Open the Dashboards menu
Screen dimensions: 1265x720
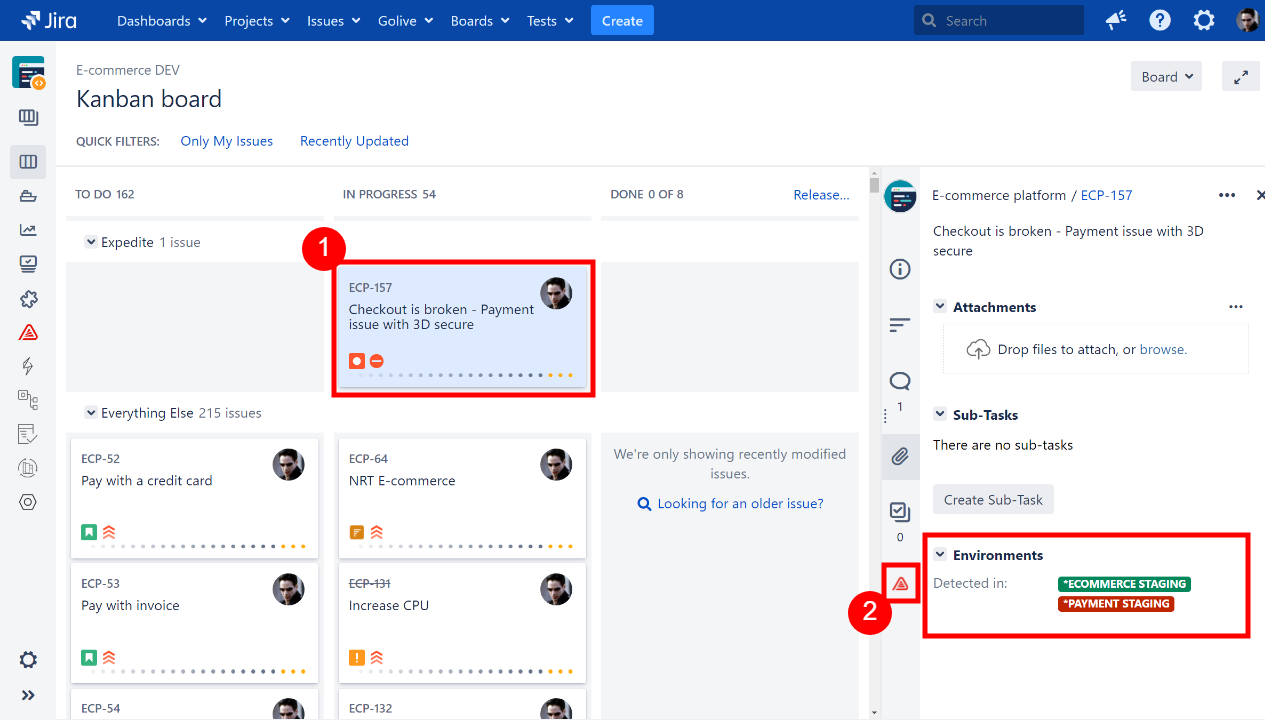[161, 20]
